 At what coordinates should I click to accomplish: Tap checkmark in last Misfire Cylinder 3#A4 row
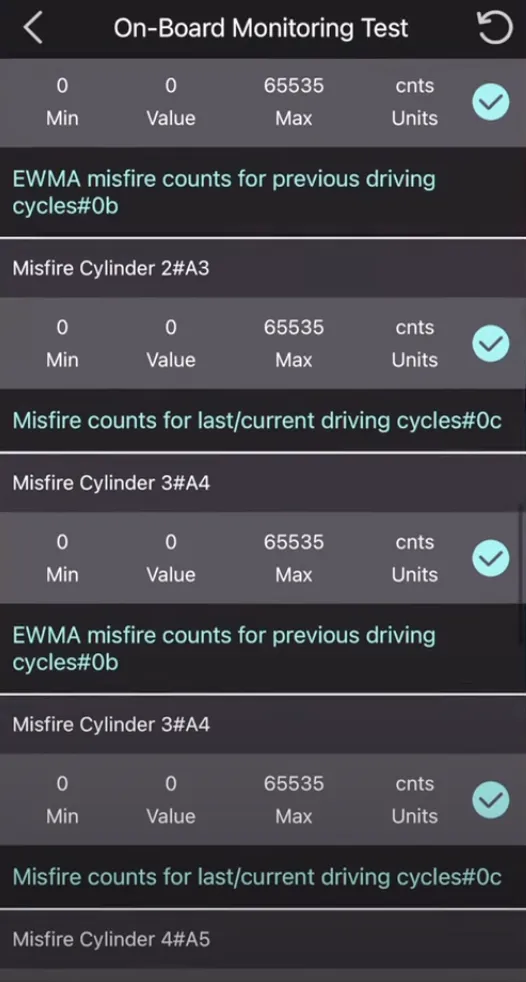click(x=491, y=800)
